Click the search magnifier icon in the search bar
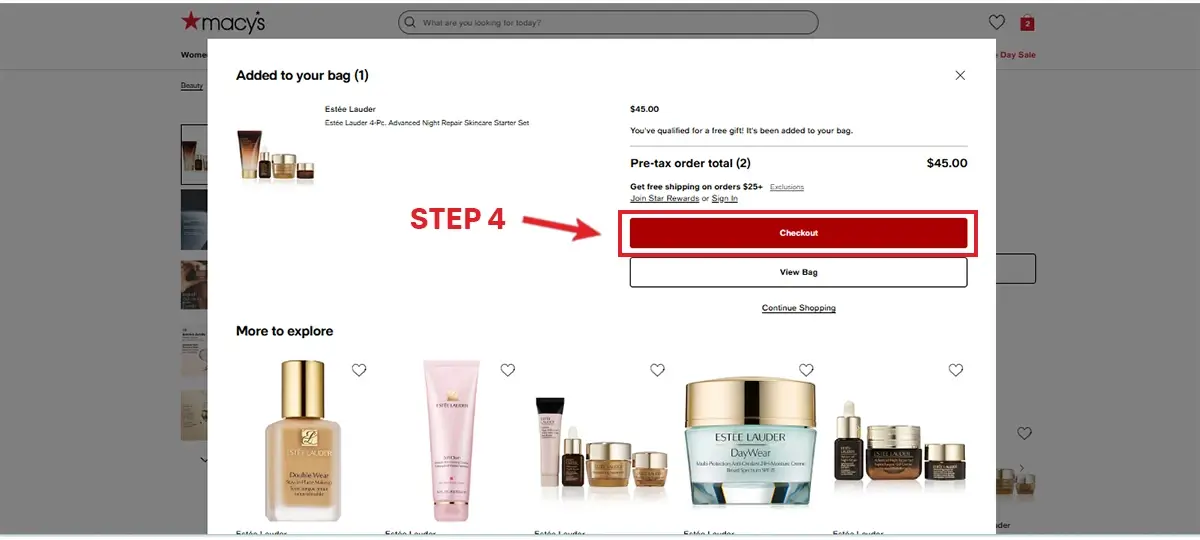Screen dimensions: 1200x540 pos(409,22)
